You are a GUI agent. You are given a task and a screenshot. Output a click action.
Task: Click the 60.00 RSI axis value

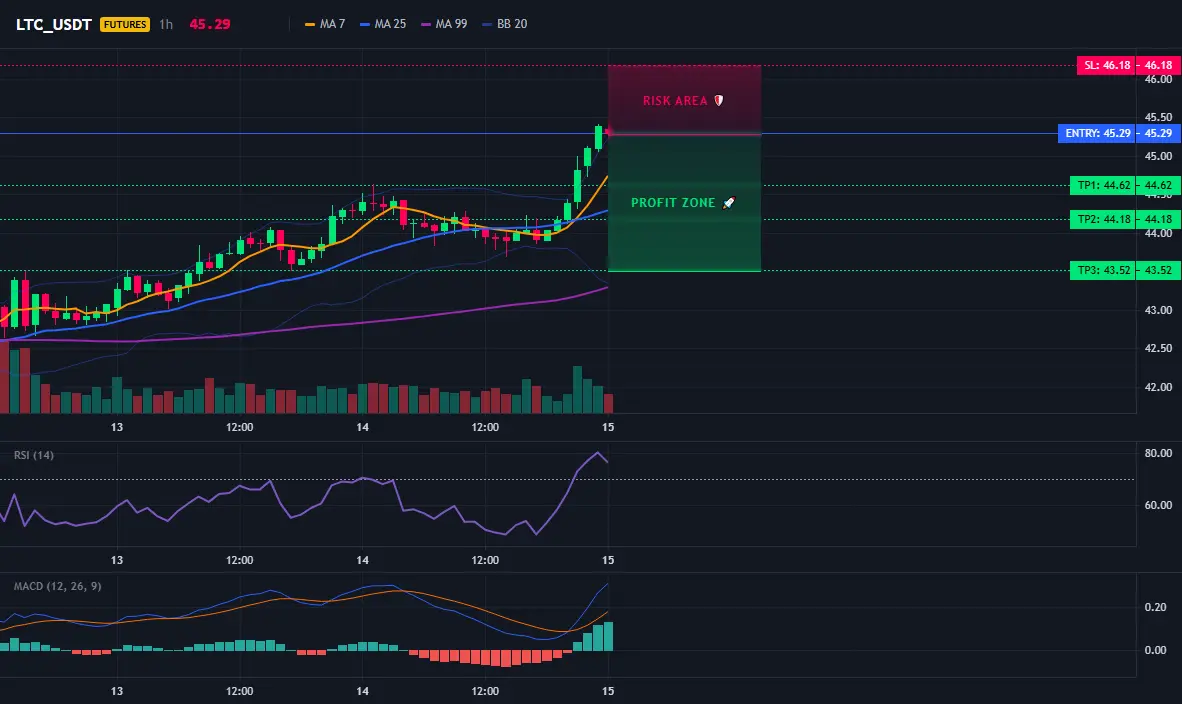(x=1158, y=505)
